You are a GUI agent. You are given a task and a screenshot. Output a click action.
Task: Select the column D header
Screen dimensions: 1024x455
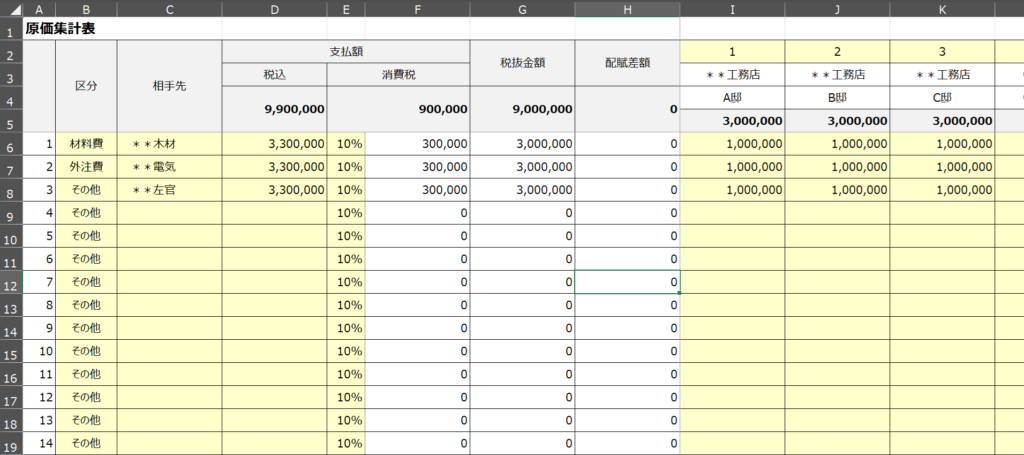(274, 8)
